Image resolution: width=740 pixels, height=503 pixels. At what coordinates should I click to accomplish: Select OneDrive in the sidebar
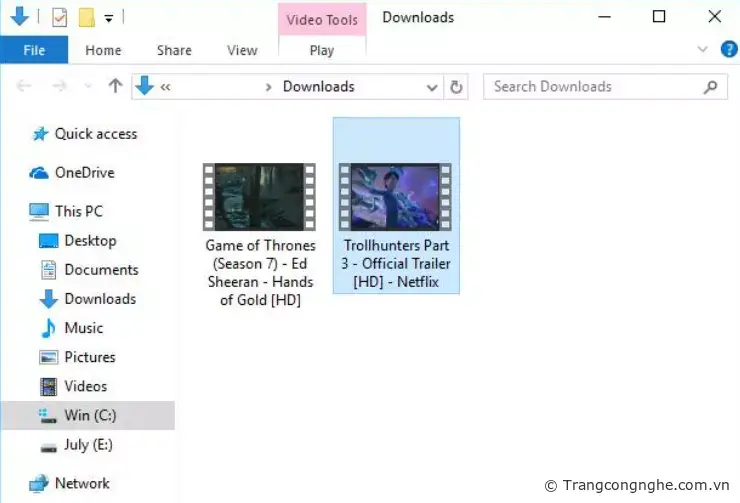tap(84, 173)
